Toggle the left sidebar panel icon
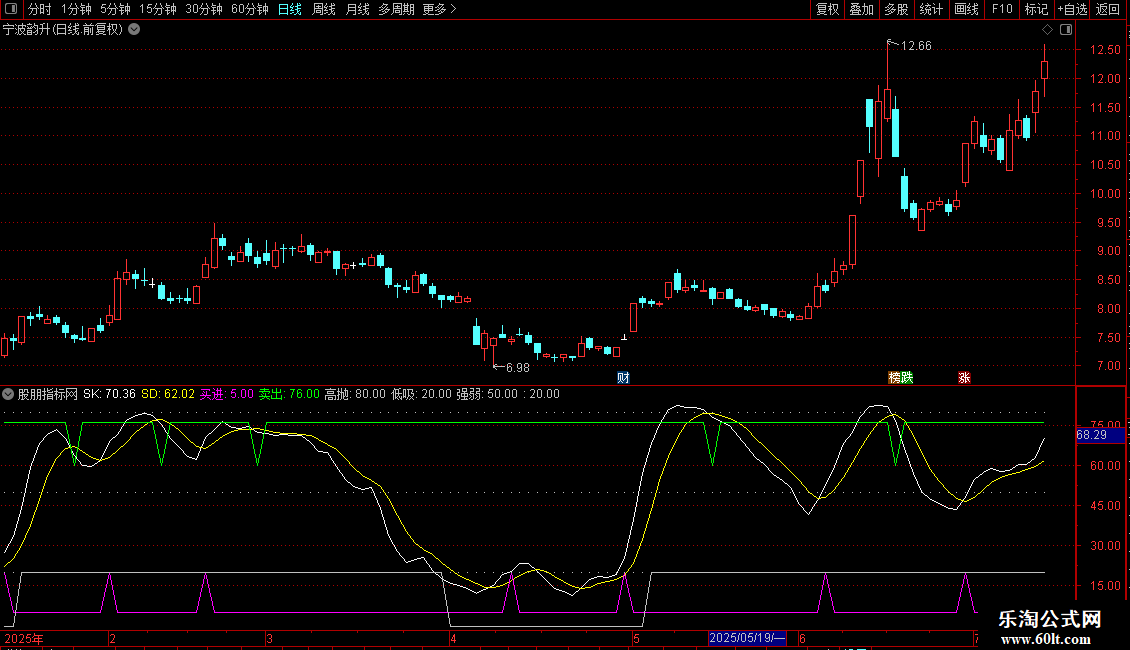1130x650 pixels. [10, 10]
